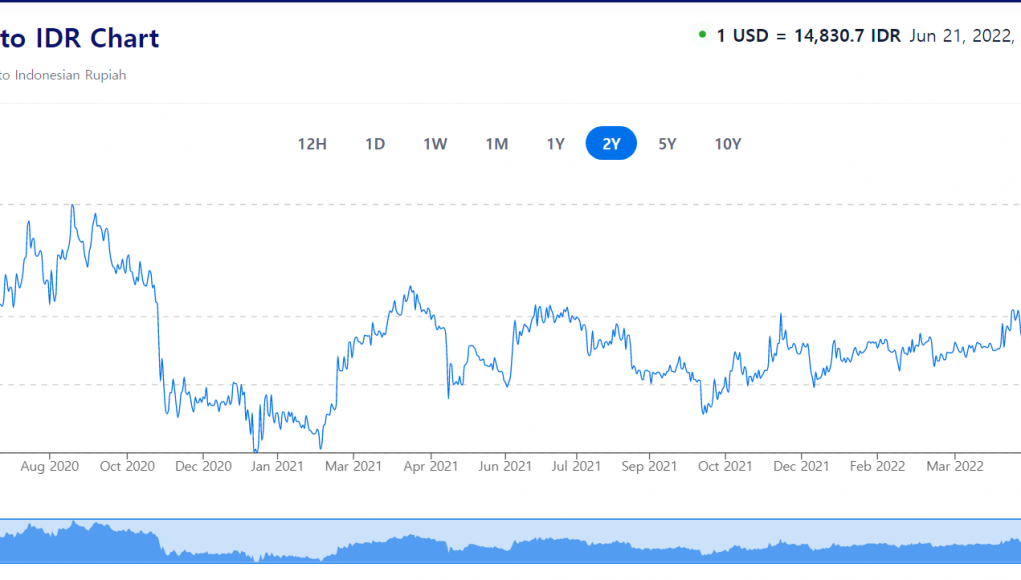Viewport: 1021px width, 580px height.
Task: Click the Mar 2022 axis label
Action: point(955,466)
